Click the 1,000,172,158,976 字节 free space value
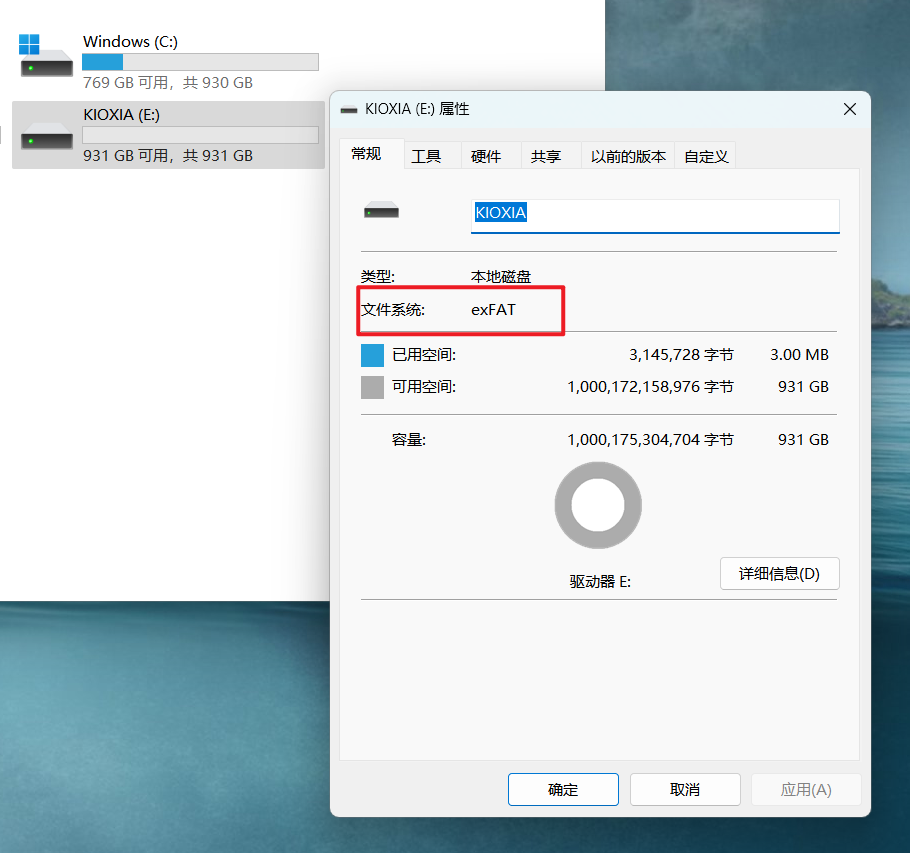The height and width of the screenshot is (853, 910). [x=650, y=386]
